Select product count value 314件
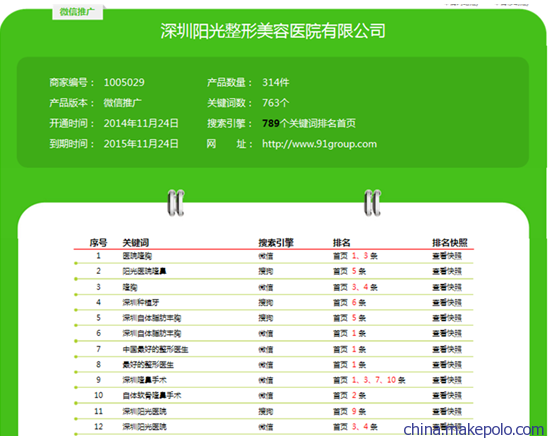Image resolution: width=549 pixels, height=438 pixels. coord(276,82)
